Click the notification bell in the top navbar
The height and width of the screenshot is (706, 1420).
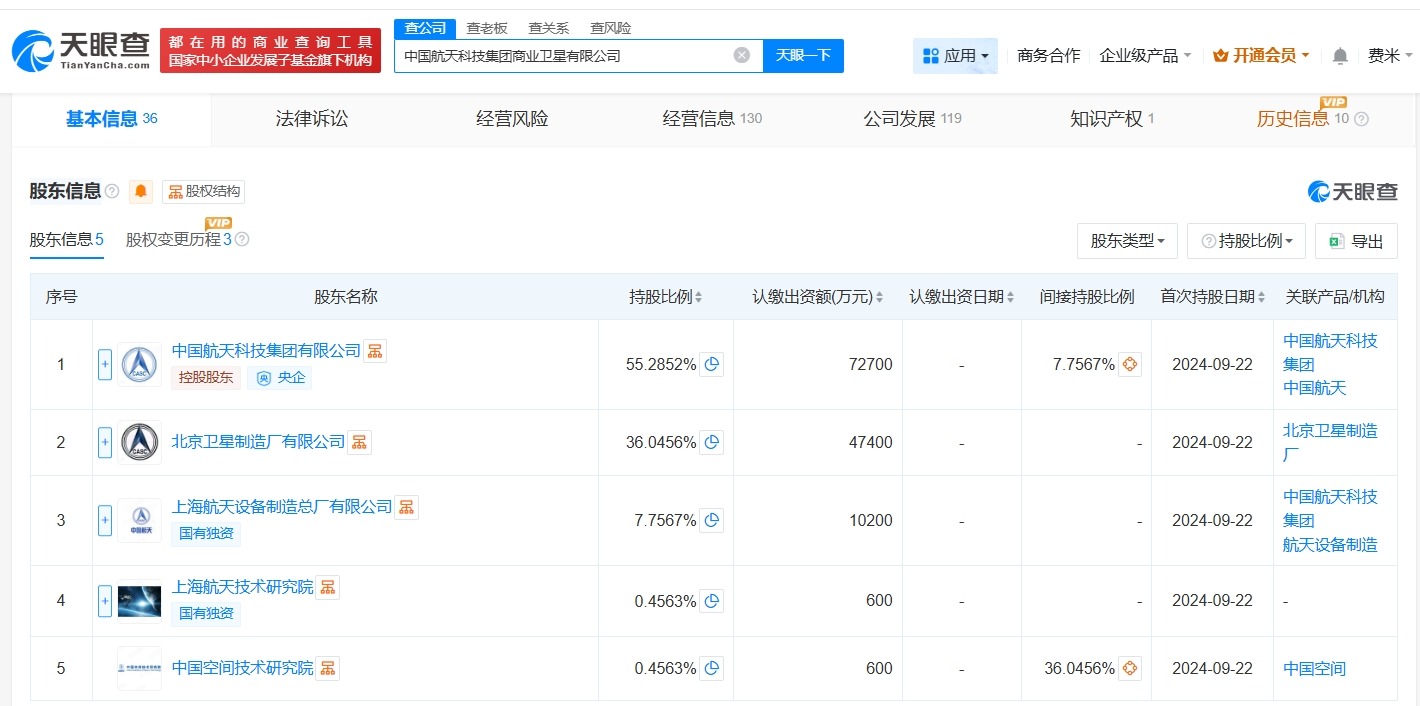(x=1339, y=56)
